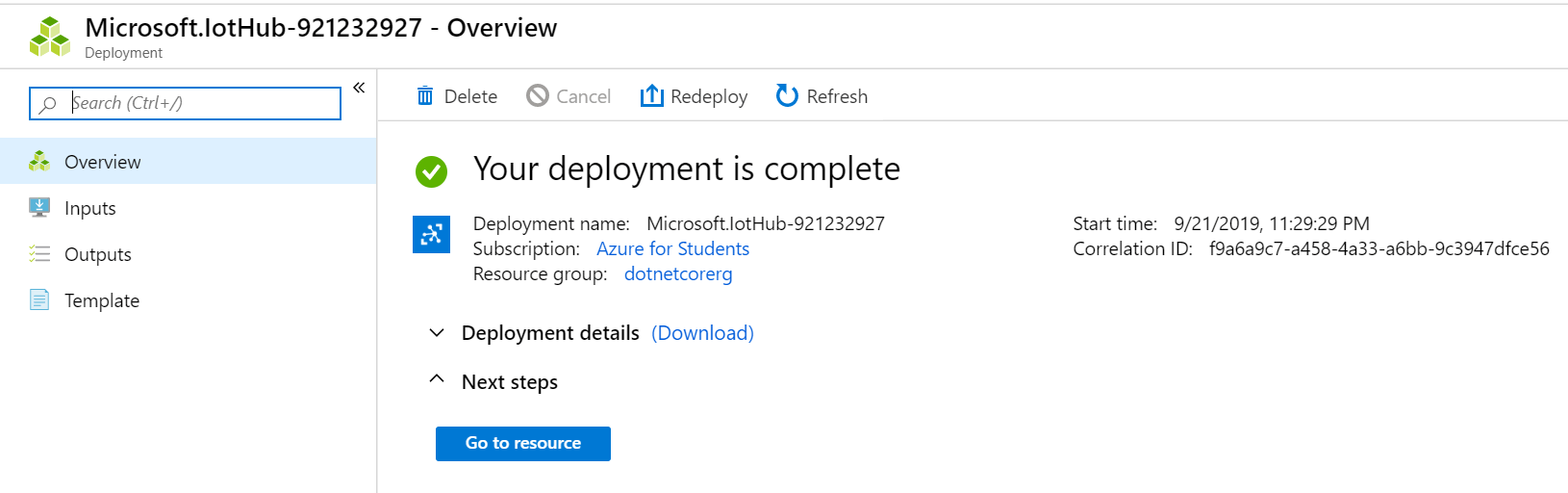Focus the Search (Ctrl+/) input field
The height and width of the screenshot is (493, 1568).
click(x=186, y=104)
